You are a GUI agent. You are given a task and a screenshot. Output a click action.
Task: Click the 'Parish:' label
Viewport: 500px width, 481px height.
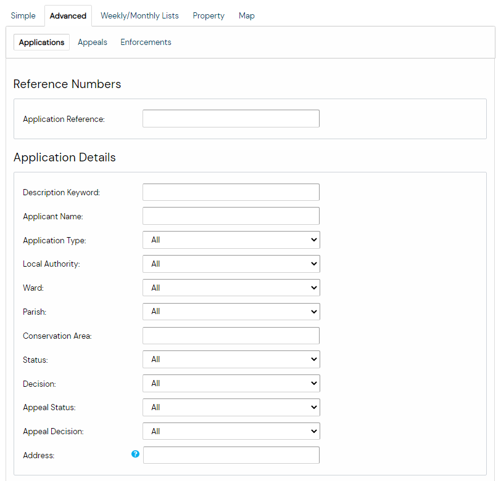click(x=34, y=312)
